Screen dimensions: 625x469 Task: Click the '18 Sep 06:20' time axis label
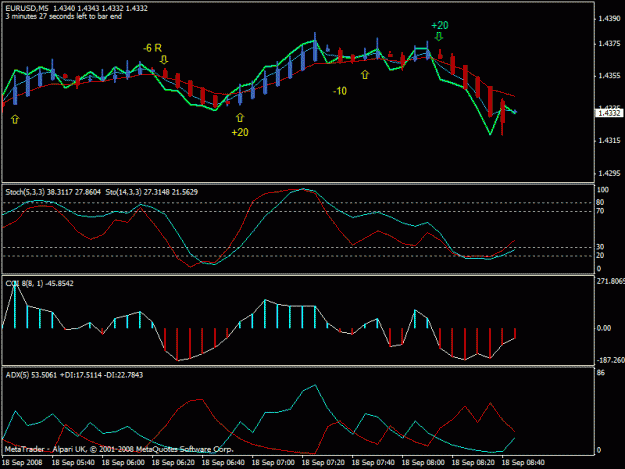[x=173, y=463]
